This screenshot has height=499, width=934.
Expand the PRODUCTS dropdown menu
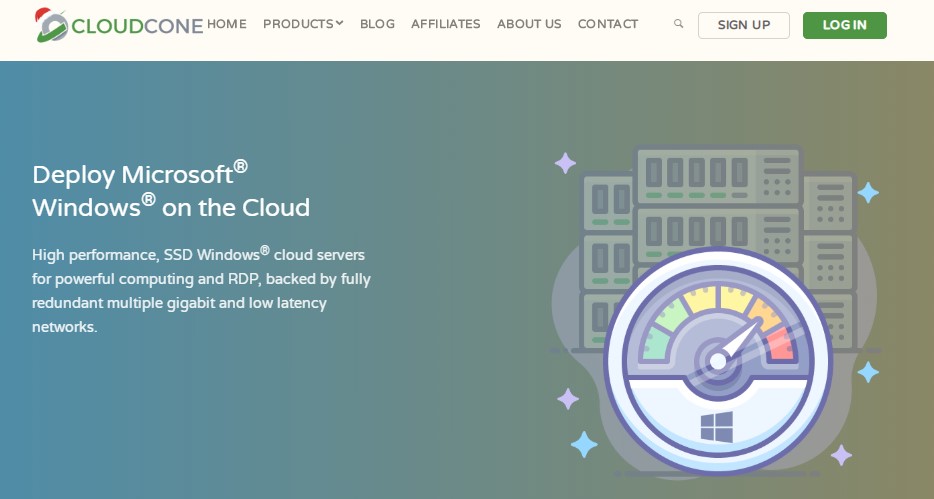coord(303,24)
